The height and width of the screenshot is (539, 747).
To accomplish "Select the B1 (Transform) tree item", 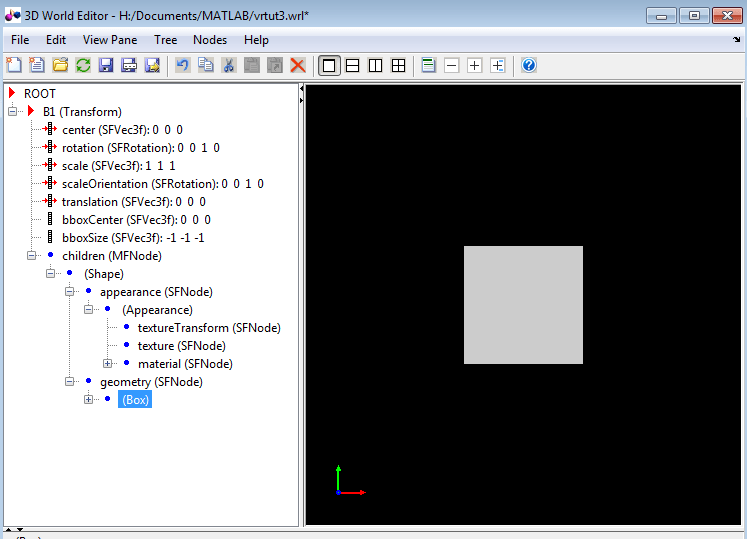I will pos(82,112).
